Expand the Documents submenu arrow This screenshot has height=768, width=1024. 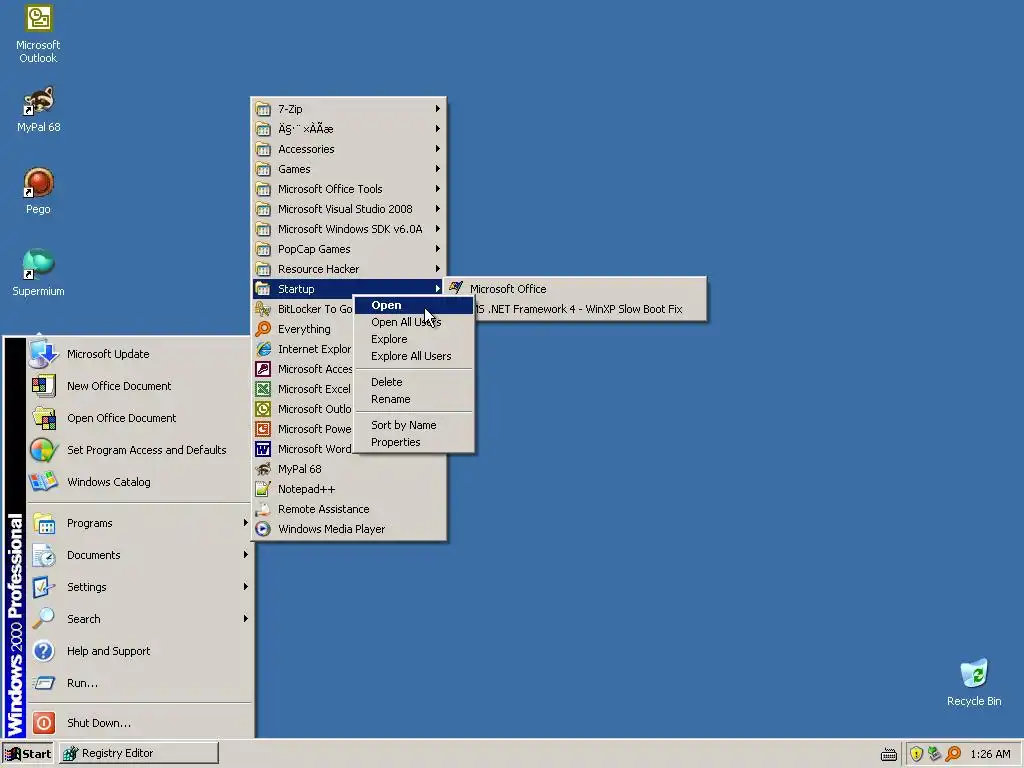tap(246, 555)
